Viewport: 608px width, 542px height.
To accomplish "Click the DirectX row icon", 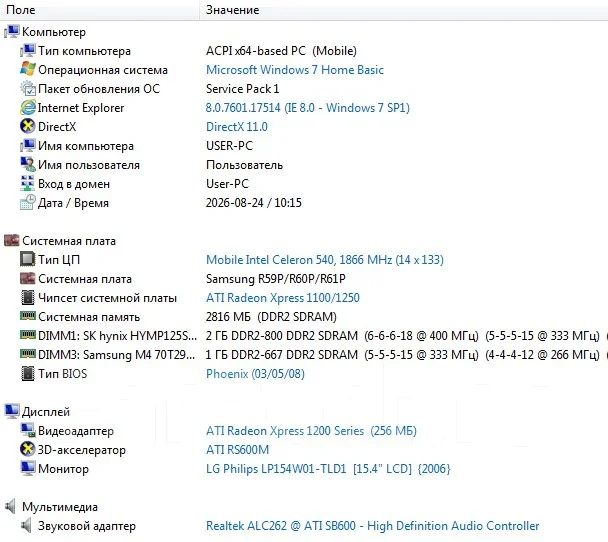I will tap(28, 126).
